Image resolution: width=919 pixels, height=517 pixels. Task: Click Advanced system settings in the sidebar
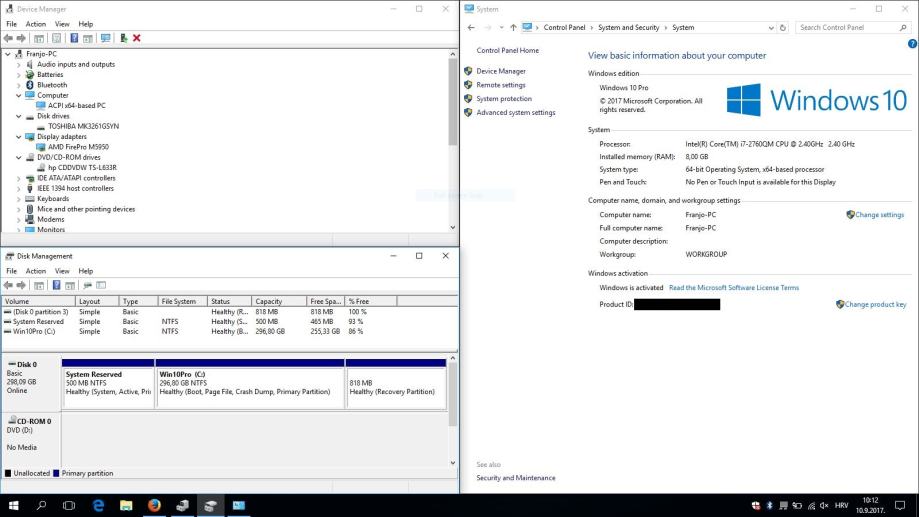(515, 113)
